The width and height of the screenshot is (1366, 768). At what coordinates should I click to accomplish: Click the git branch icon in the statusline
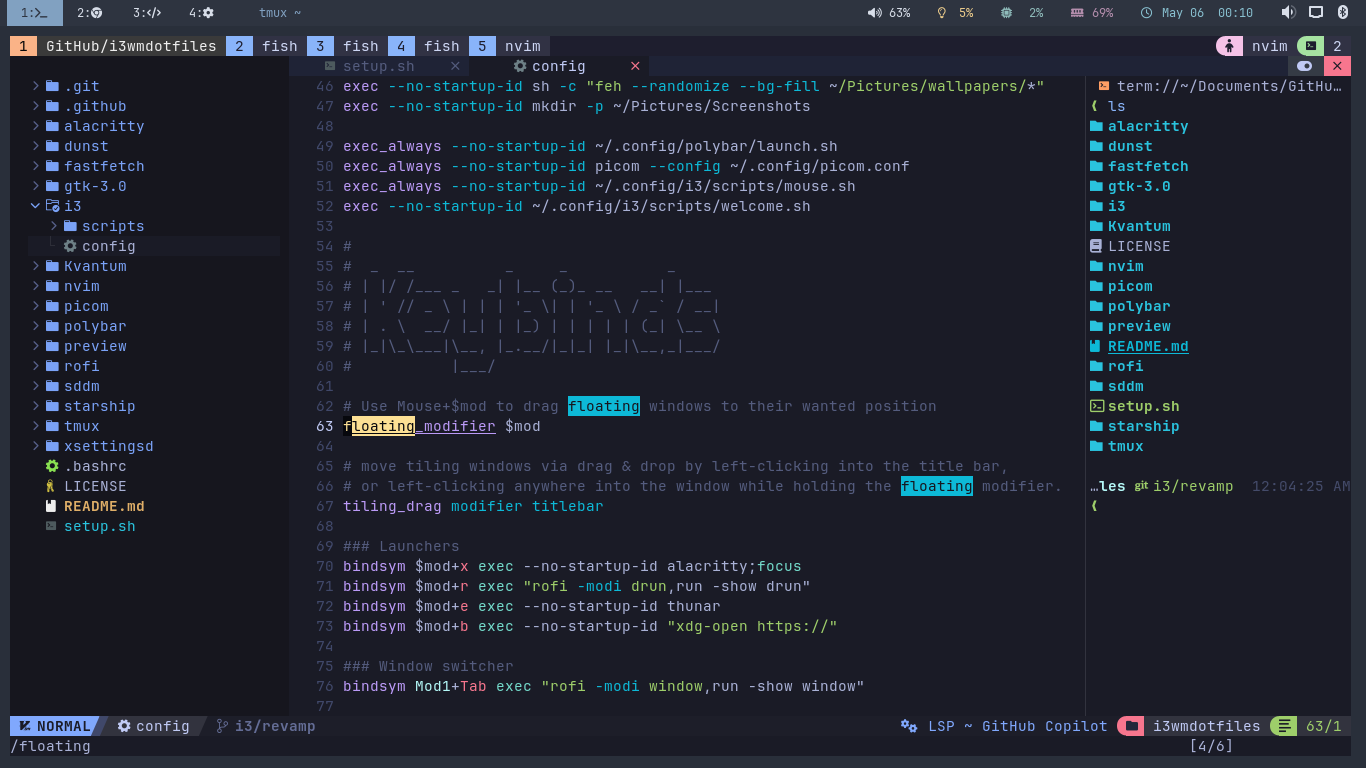tap(222, 726)
